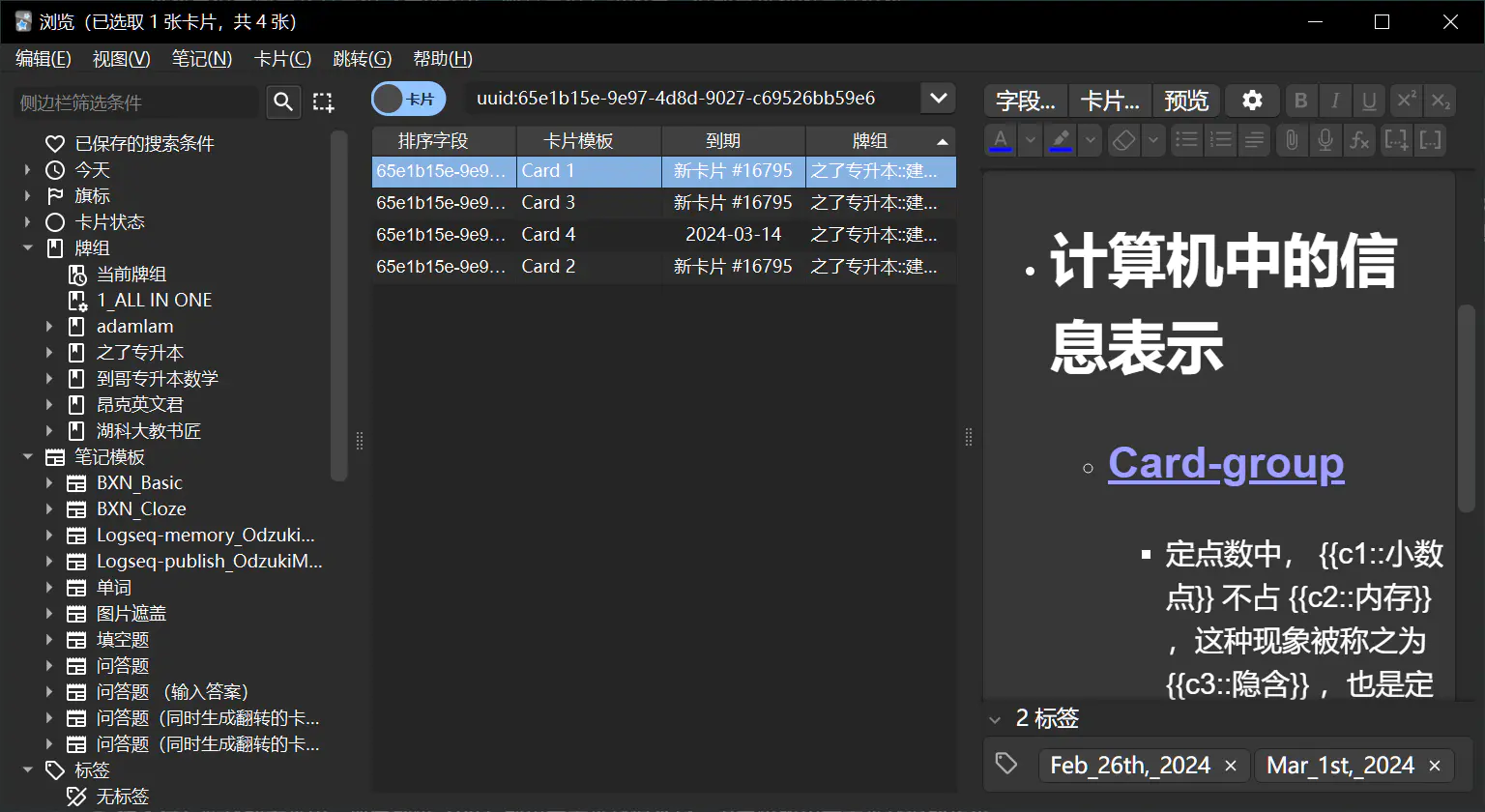The width and height of the screenshot is (1485, 812).
Task: Toggle bold formatting on selected text
Action: [1300, 101]
